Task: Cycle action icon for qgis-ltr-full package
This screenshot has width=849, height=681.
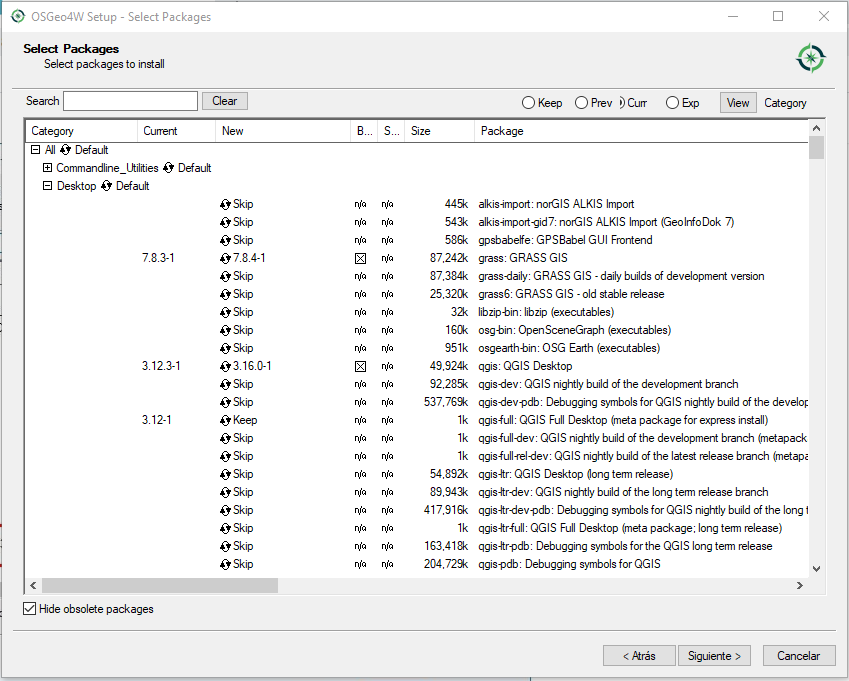Action: (x=225, y=528)
